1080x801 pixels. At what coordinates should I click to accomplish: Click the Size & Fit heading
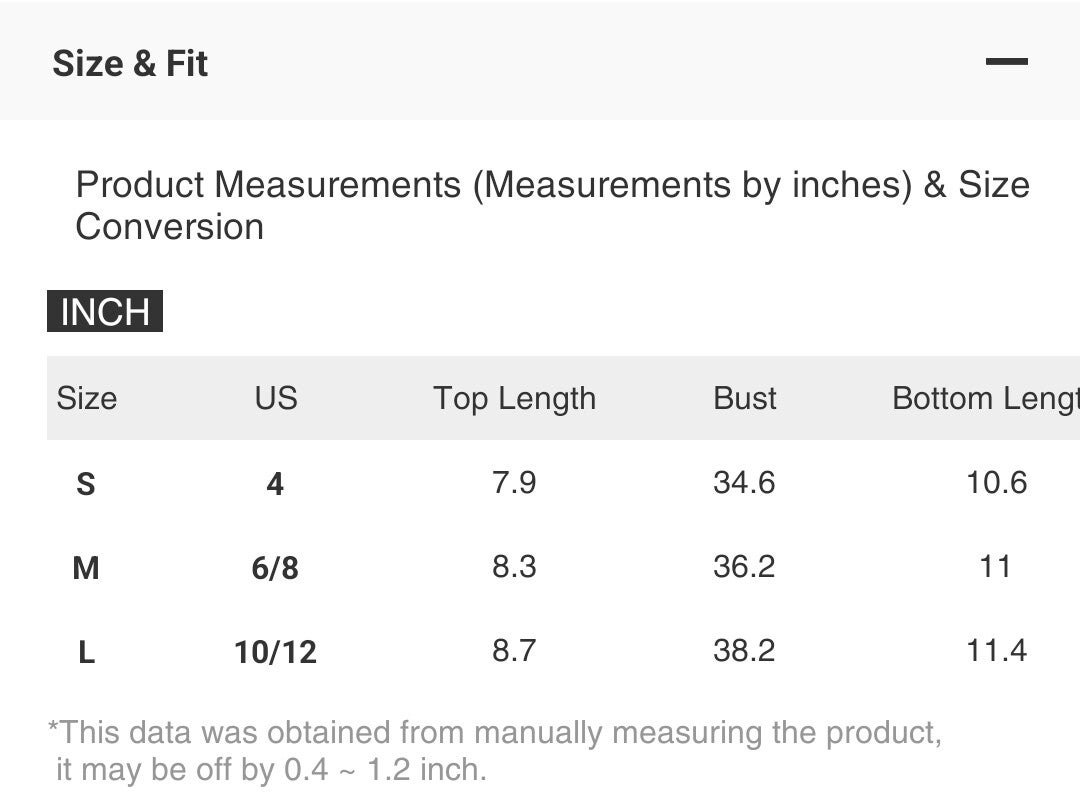tap(130, 63)
